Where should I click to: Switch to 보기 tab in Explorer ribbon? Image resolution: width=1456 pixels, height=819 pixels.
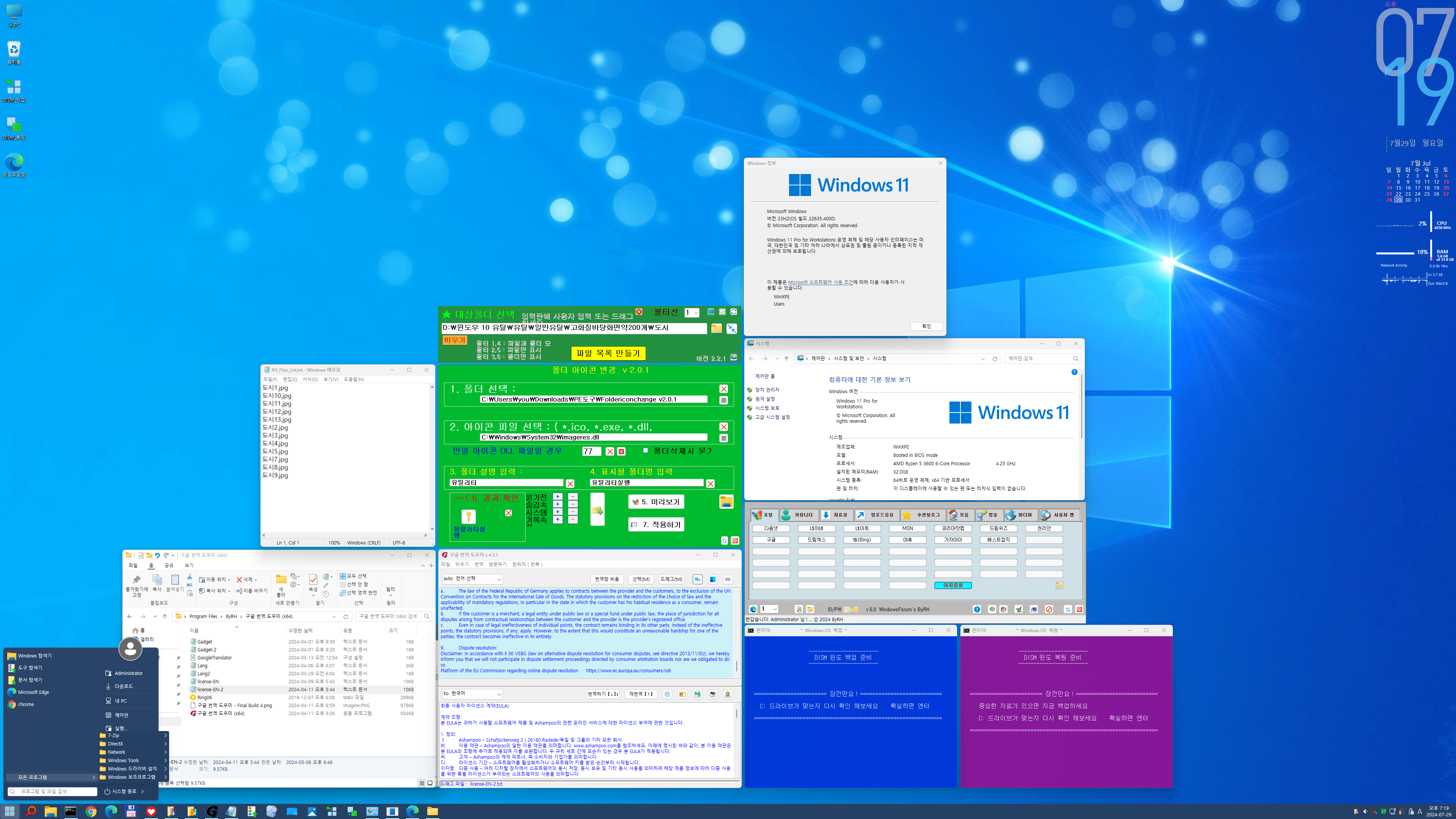tap(189, 565)
